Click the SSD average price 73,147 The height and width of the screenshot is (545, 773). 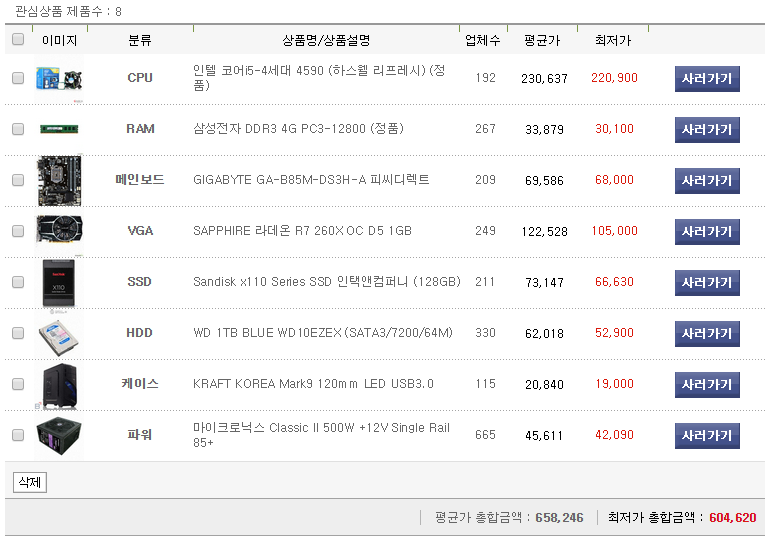coord(544,282)
